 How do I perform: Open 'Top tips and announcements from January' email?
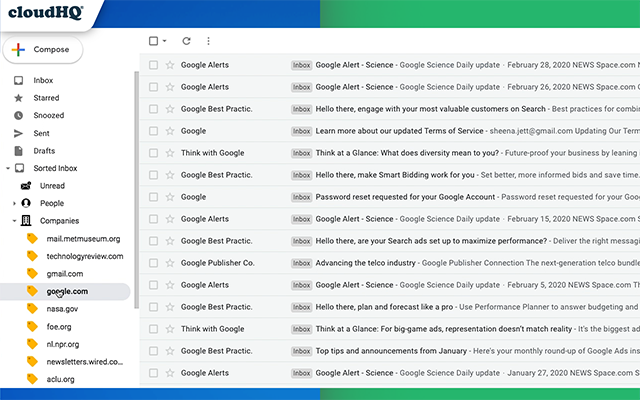click(x=391, y=351)
